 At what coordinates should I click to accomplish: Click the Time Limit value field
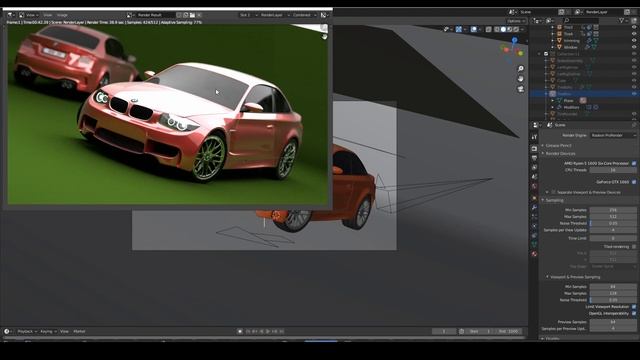(613, 238)
